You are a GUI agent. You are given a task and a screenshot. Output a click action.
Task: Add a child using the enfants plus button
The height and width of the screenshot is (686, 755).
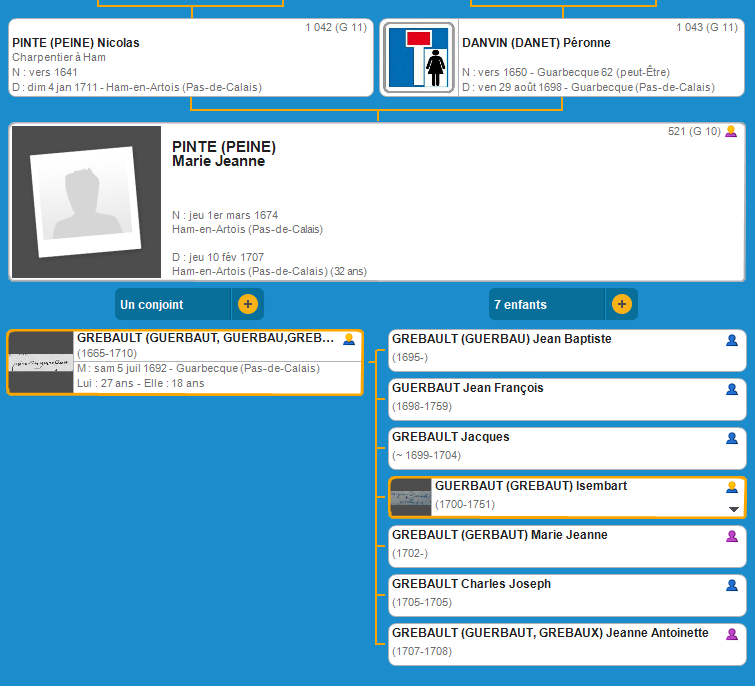pyautogui.click(x=622, y=304)
